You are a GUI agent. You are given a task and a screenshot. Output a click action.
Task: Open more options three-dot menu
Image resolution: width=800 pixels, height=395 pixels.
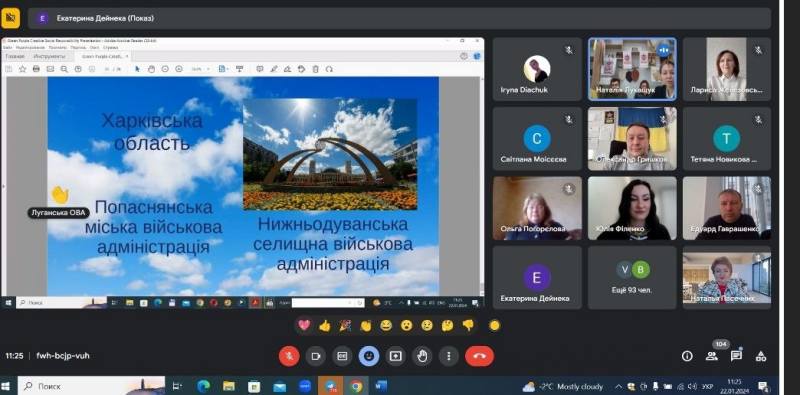(448, 356)
